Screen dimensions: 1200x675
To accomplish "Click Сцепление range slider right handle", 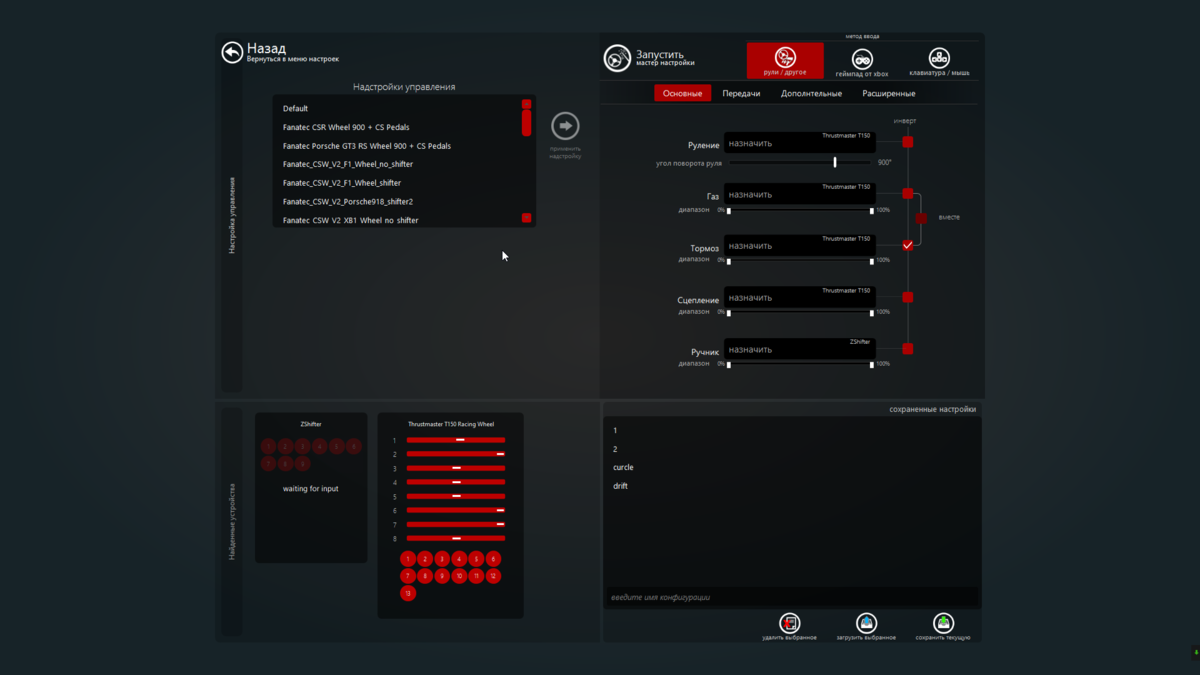I will point(872,312).
